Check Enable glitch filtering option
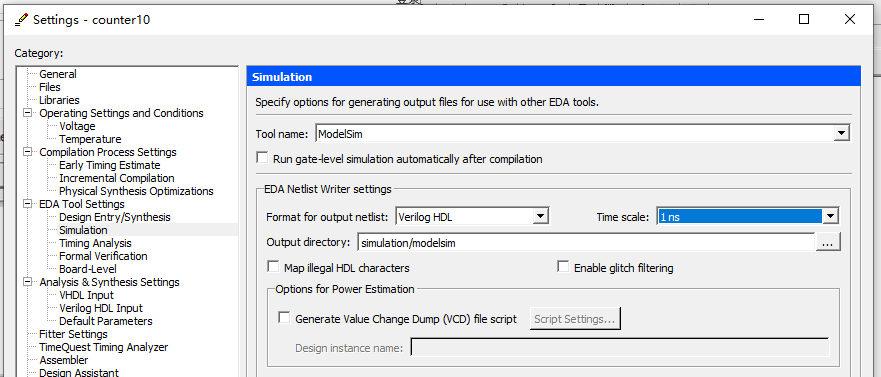 pyautogui.click(x=563, y=267)
